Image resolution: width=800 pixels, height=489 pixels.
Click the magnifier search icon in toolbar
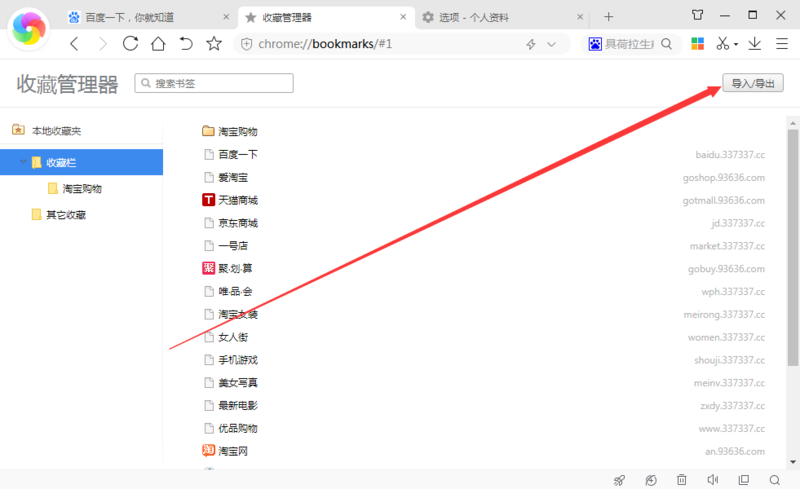pos(666,44)
